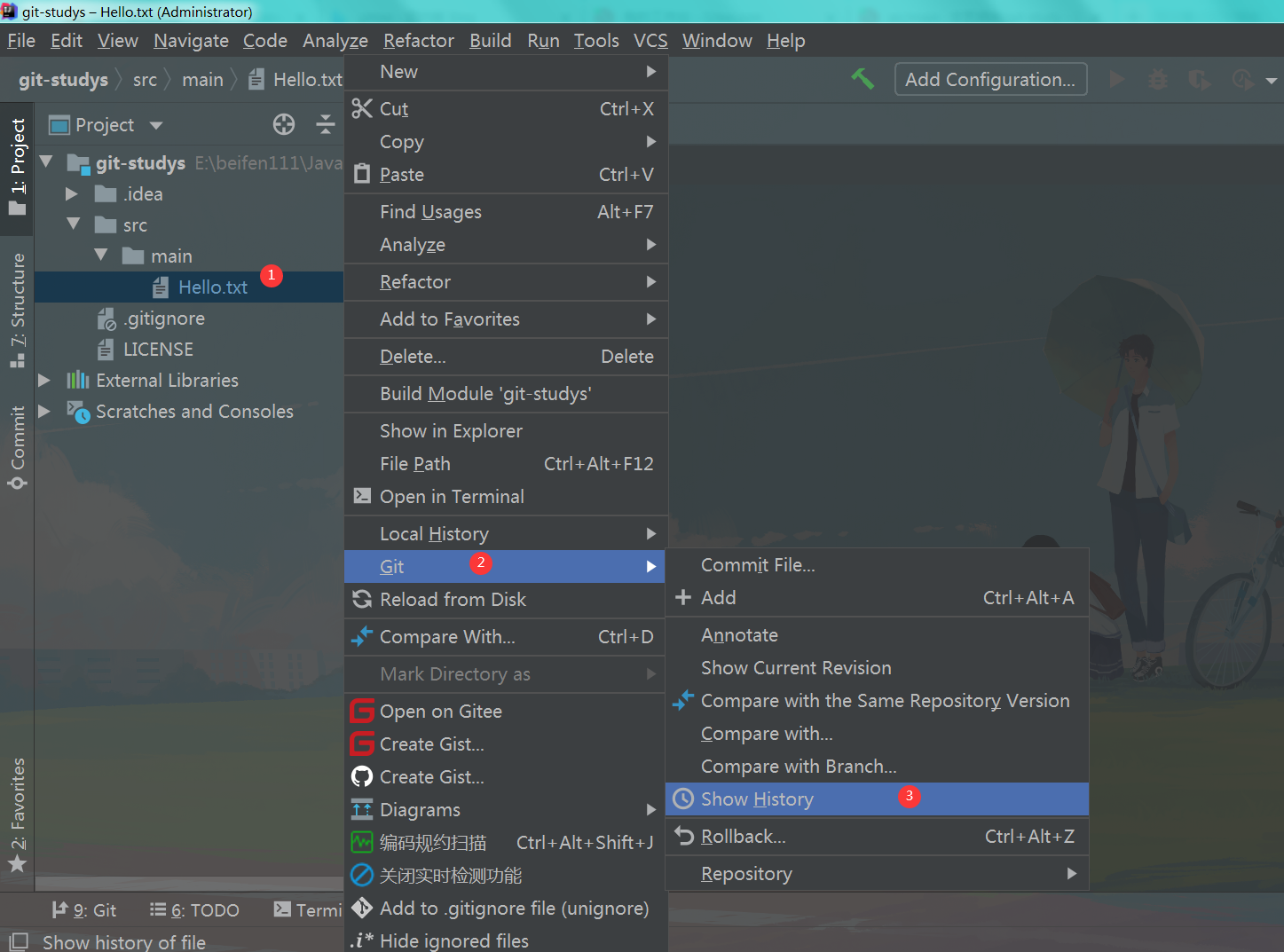Click Reload from Disk entry
This screenshot has height=952, width=1284.
(x=506, y=600)
